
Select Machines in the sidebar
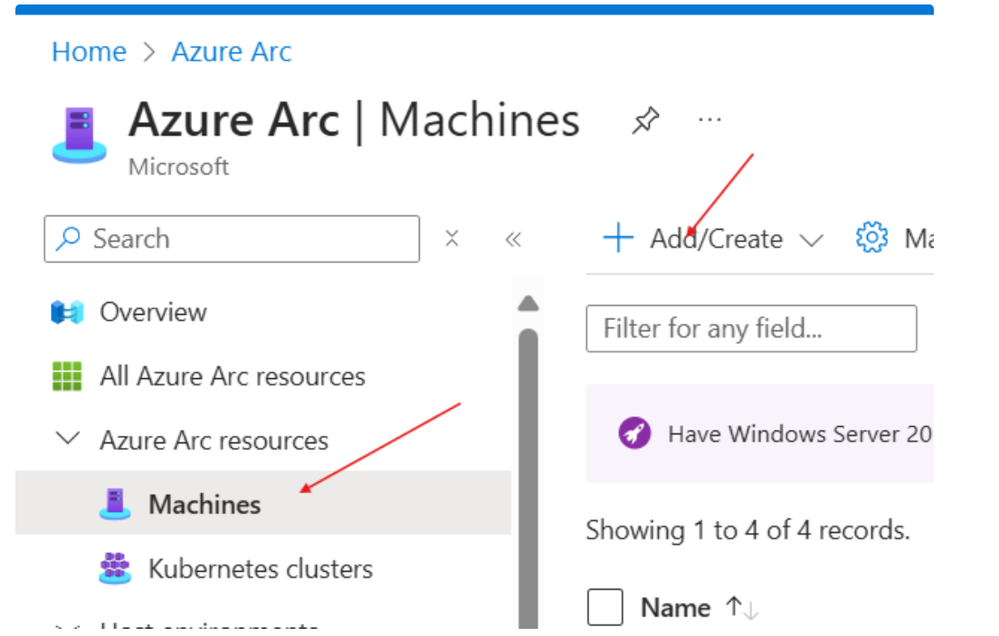coord(264,503)
